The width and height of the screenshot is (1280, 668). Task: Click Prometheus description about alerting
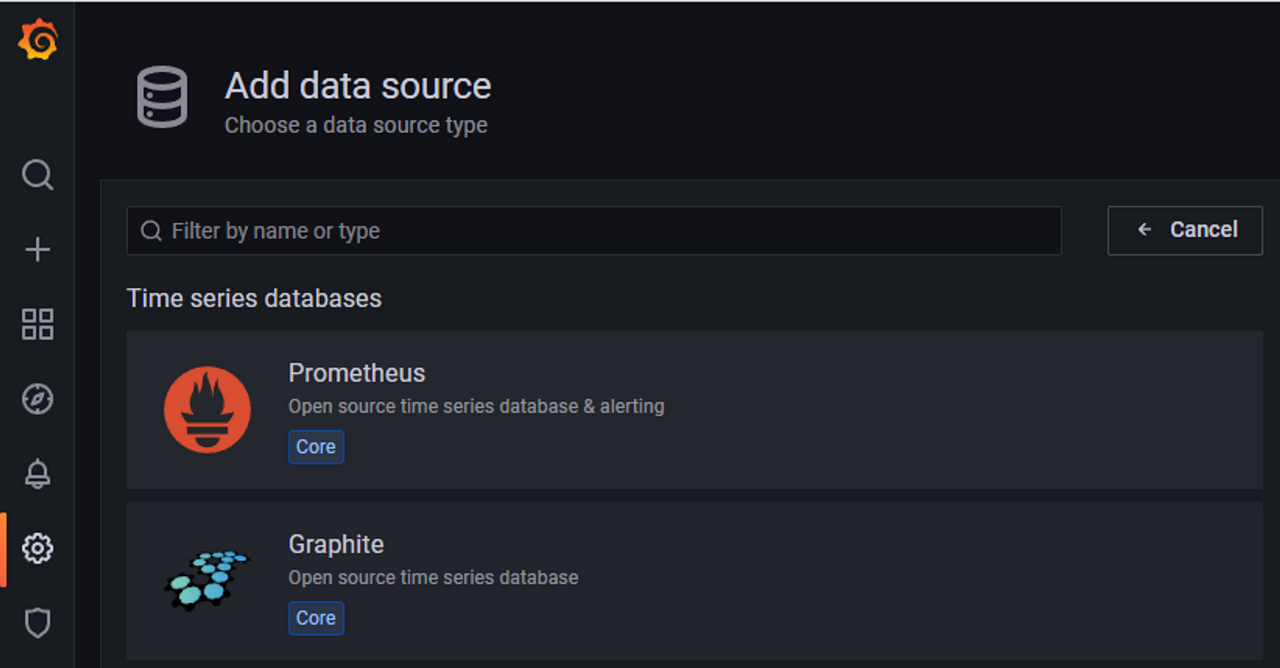click(x=476, y=407)
